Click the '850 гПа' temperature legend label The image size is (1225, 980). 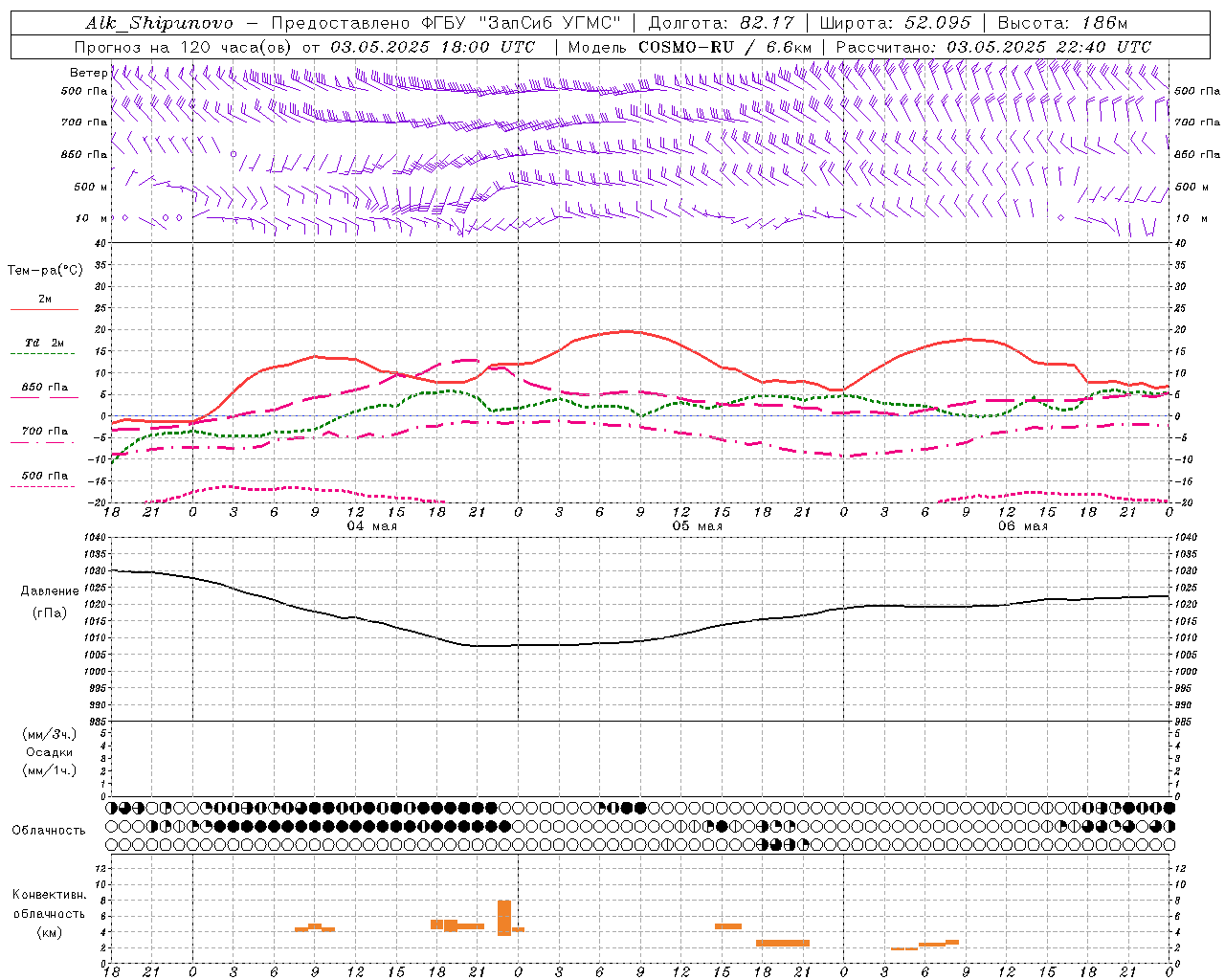click(x=45, y=388)
